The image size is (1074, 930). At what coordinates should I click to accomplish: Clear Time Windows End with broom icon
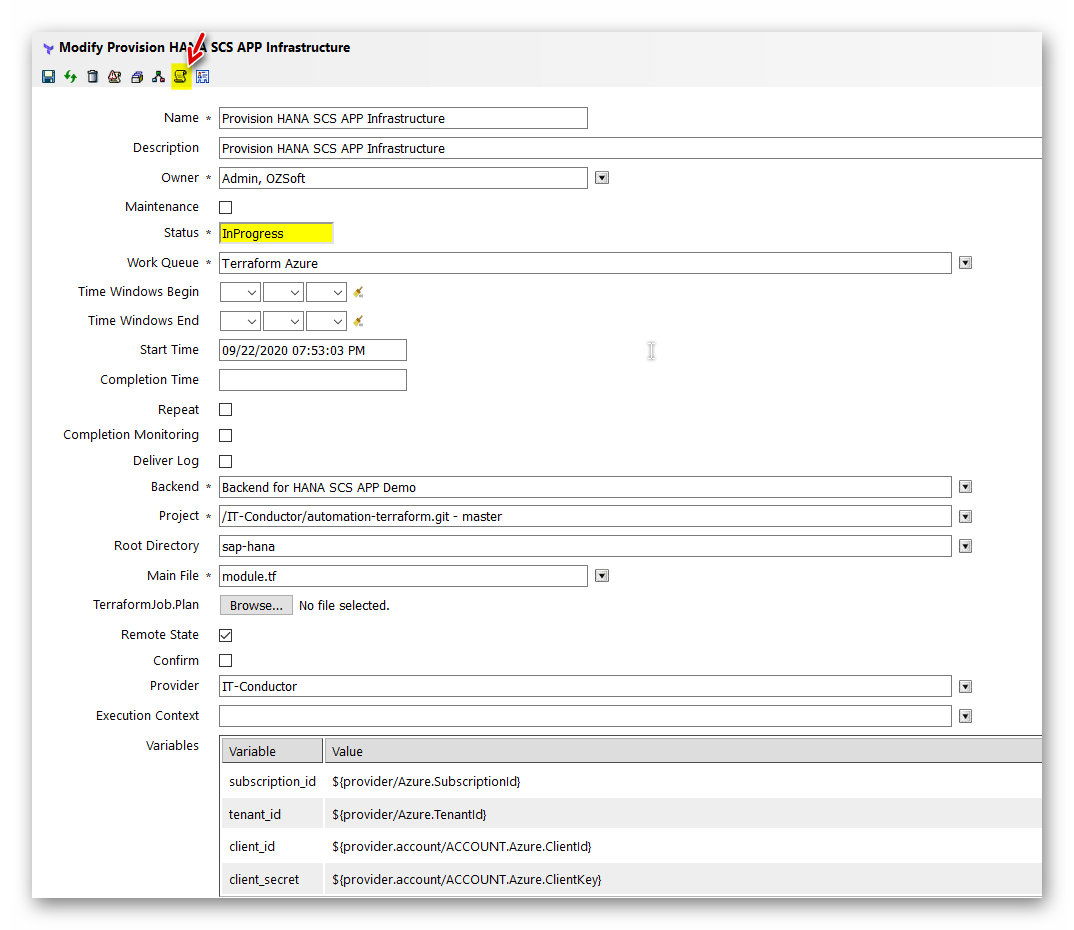[358, 321]
